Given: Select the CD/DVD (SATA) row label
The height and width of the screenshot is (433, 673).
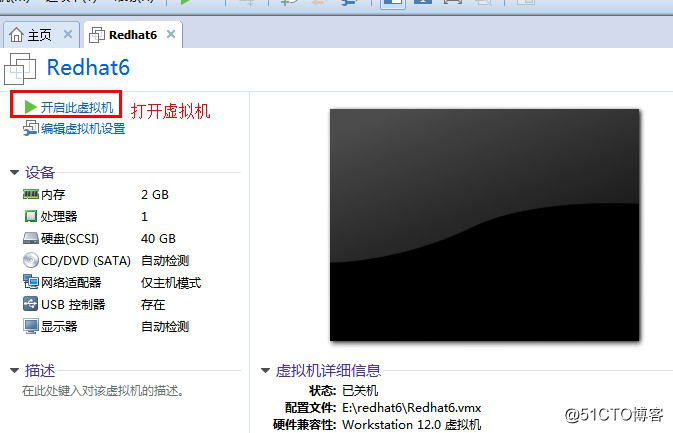Looking at the screenshot, I should (x=86, y=260).
